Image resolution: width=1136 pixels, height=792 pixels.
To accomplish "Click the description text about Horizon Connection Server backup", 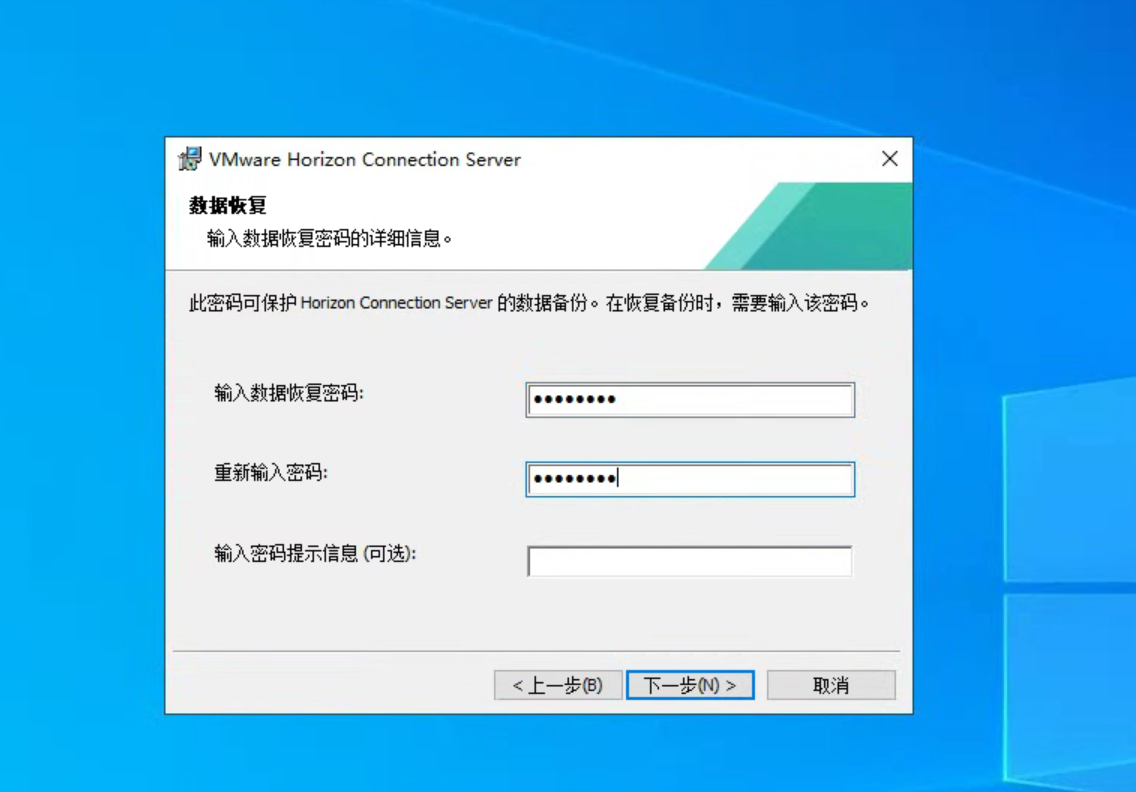I will coord(529,302).
